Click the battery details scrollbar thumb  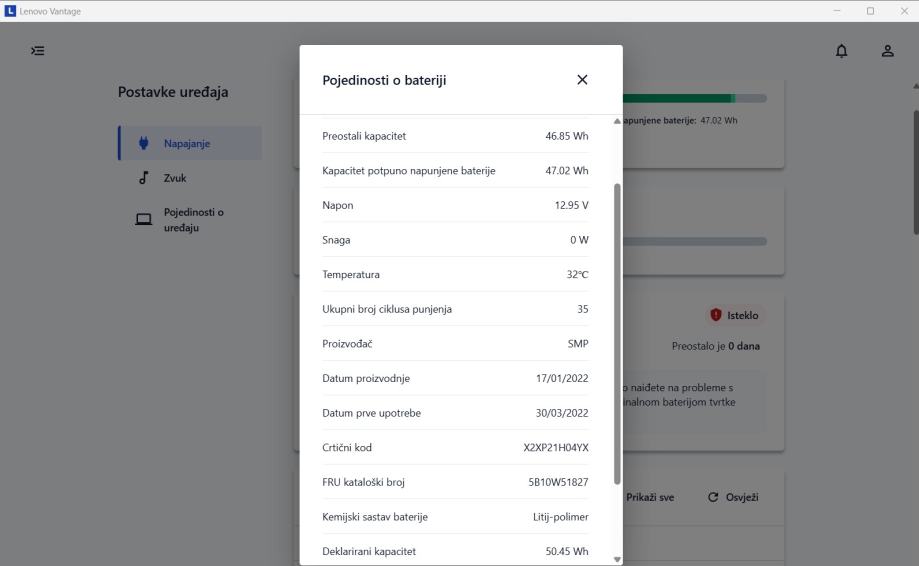(x=617, y=330)
